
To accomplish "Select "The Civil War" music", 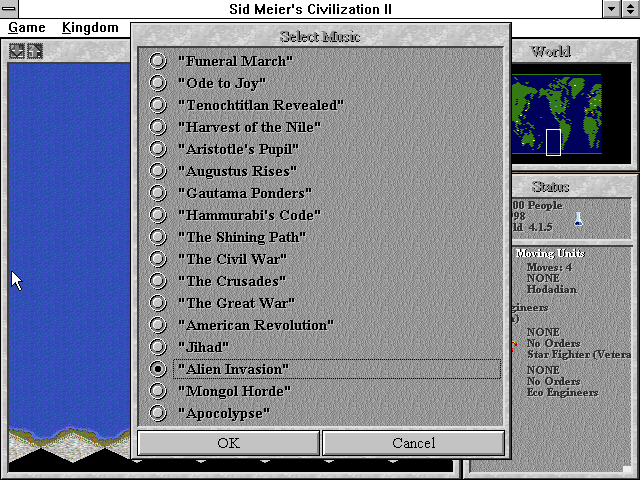I will pos(158,260).
